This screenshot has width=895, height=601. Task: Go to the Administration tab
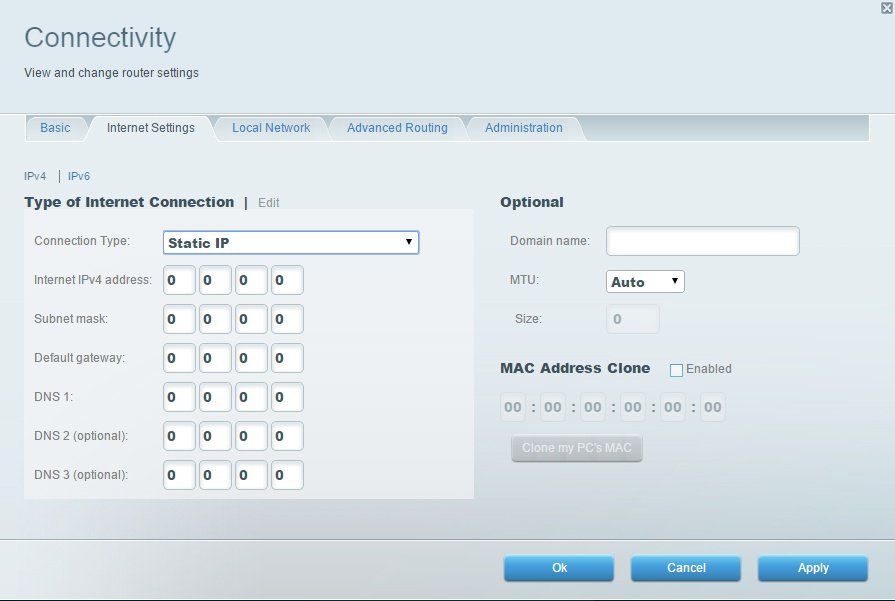(523, 128)
